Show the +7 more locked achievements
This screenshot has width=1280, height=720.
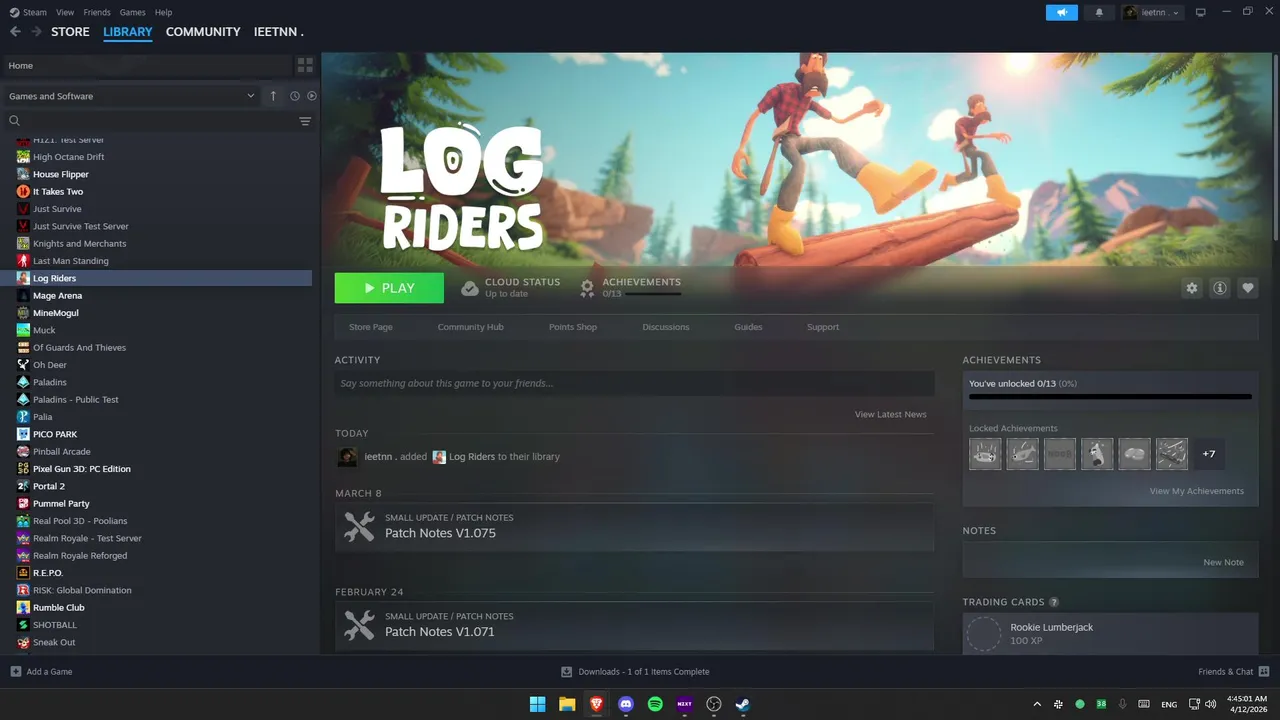[x=1209, y=454]
